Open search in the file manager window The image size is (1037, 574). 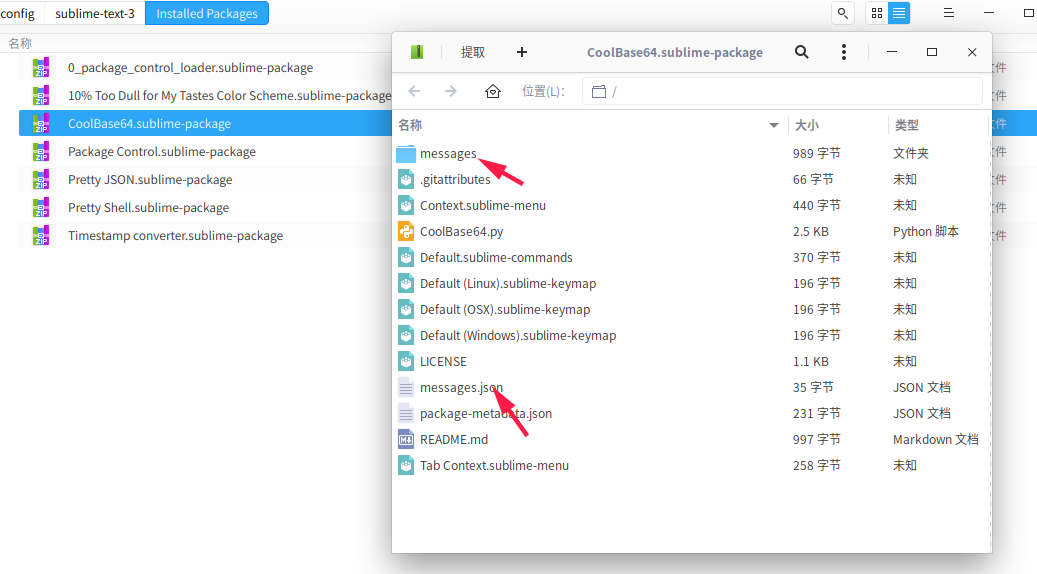tap(843, 13)
